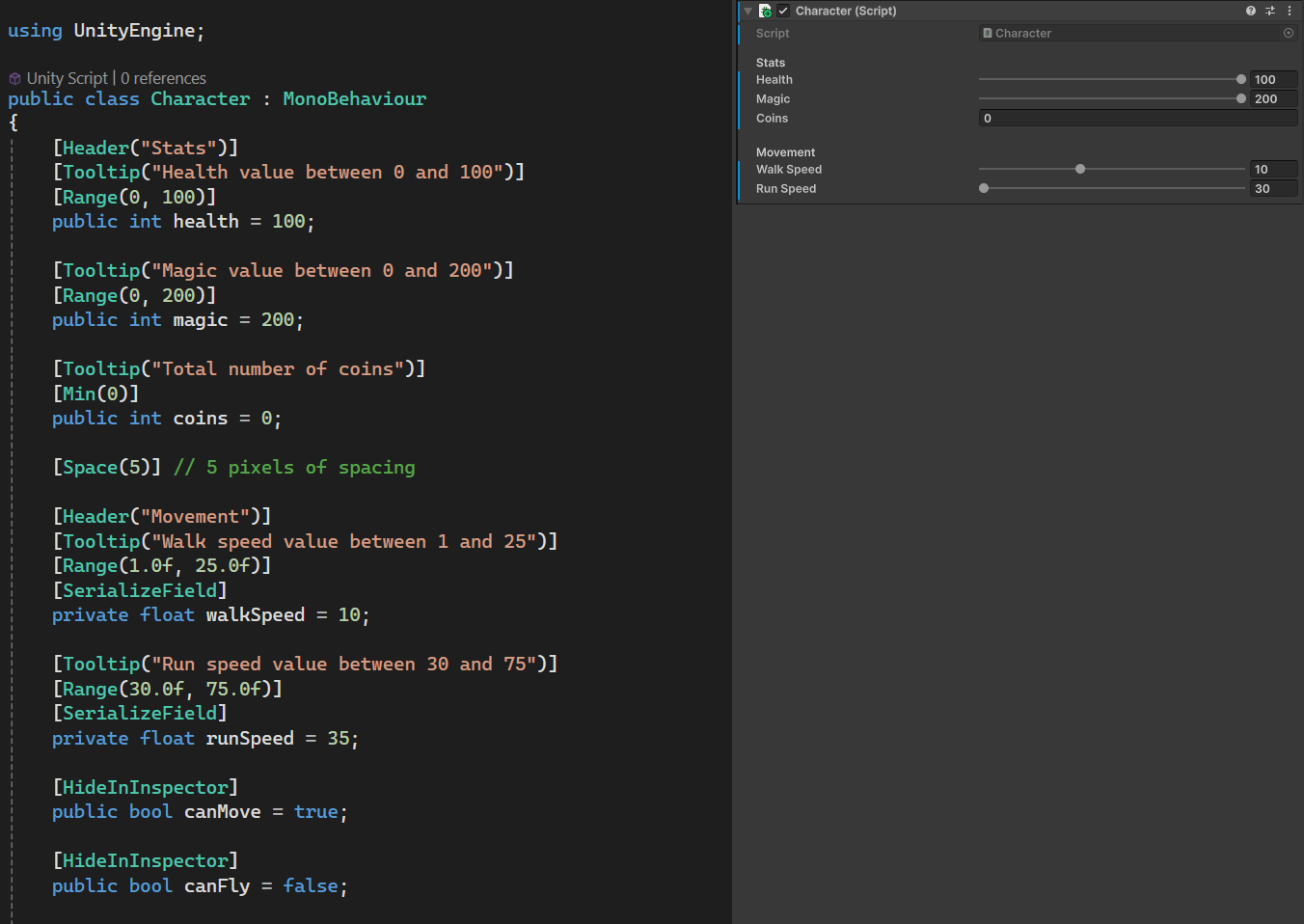The height and width of the screenshot is (924, 1304).
Task: Click the "0 references" CodeLens link
Action: 163,78
